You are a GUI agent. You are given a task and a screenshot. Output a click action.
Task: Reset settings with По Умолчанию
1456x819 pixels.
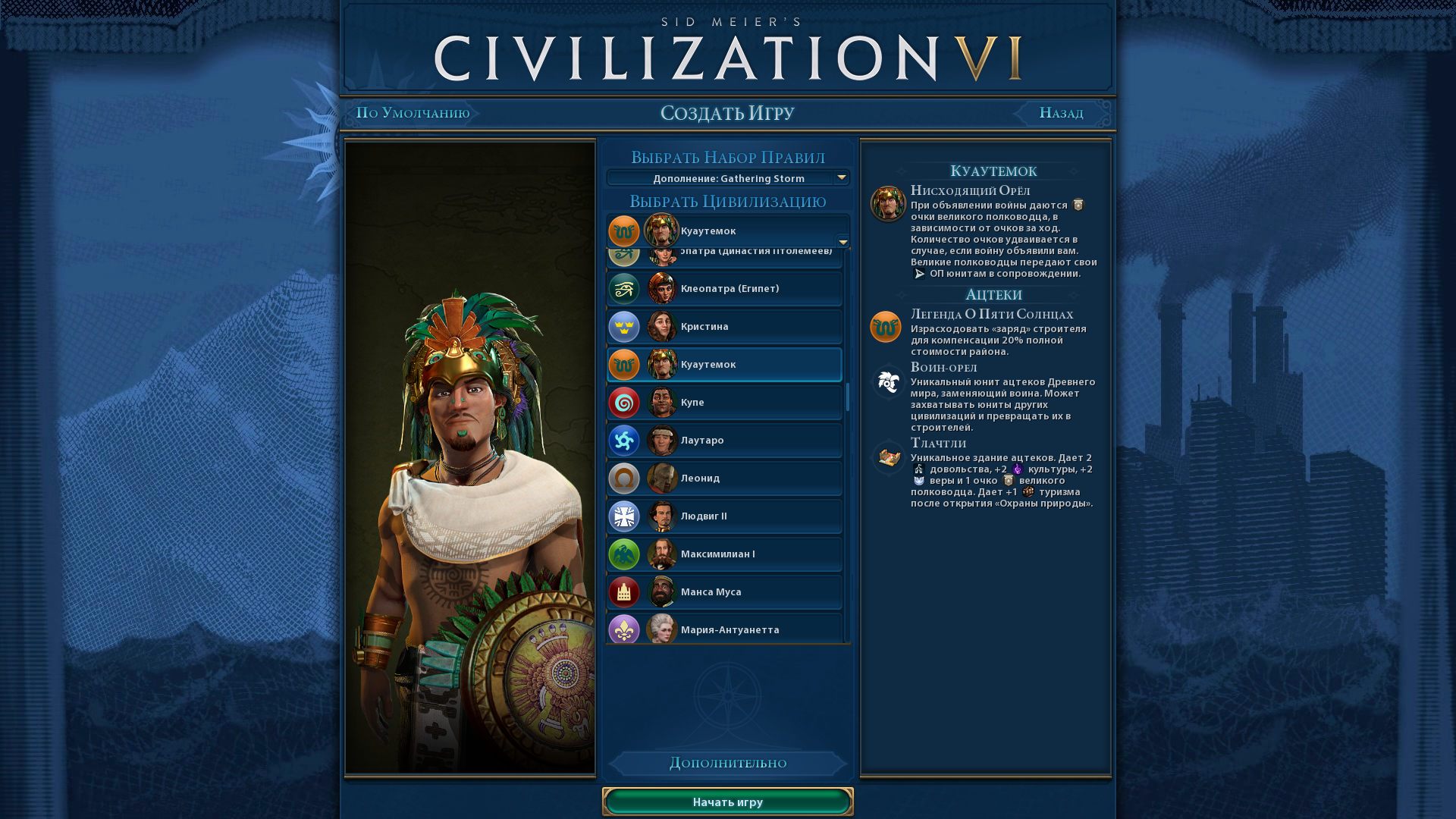point(413,113)
